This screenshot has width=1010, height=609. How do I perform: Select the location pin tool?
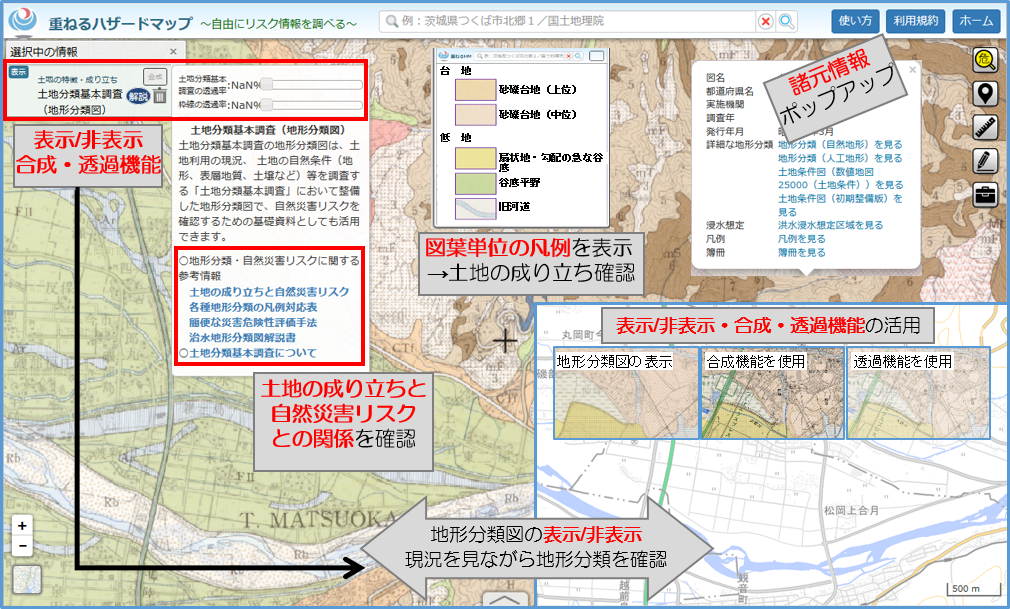pyautogui.click(x=985, y=94)
